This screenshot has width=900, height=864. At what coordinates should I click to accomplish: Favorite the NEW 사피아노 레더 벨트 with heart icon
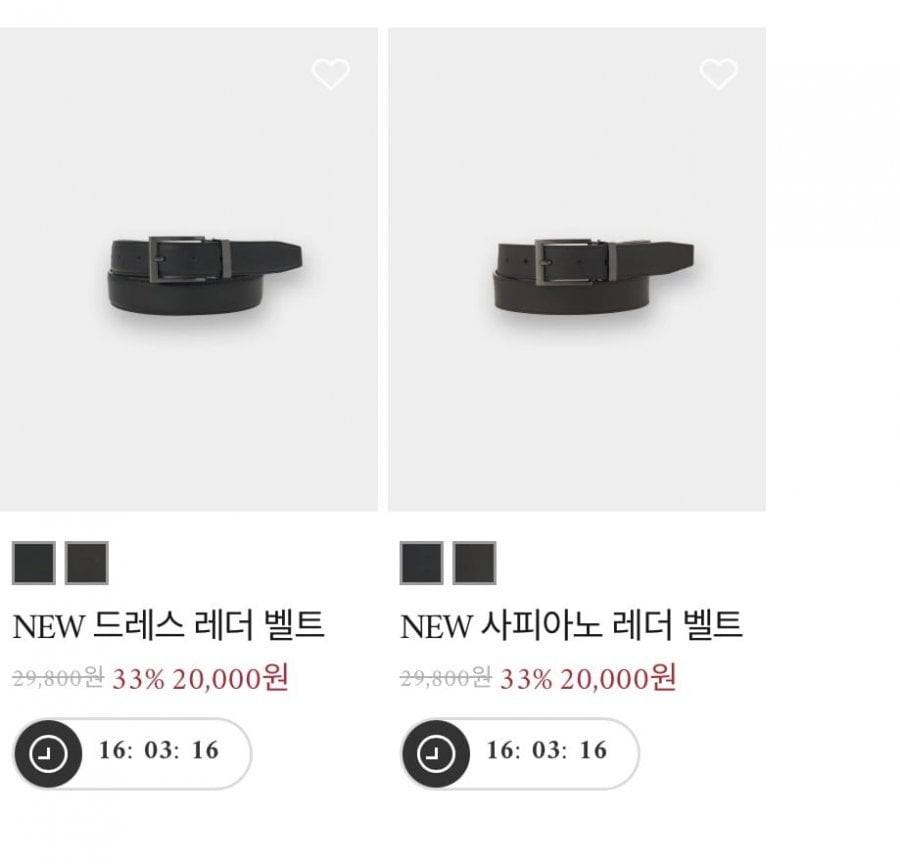click(x=719, y=73)
